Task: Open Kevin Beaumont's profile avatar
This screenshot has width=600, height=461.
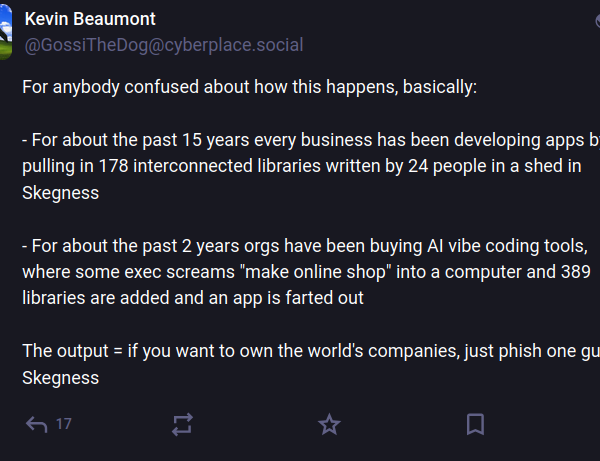Action: pyautogui.click(x=5, y=31)
